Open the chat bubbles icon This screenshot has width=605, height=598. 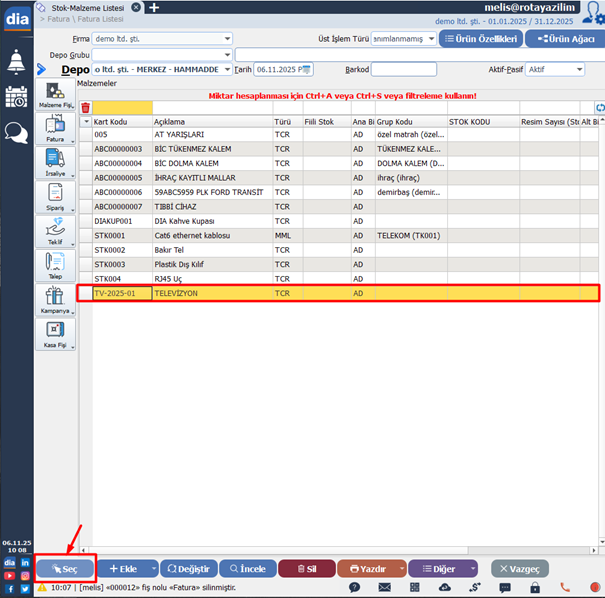[x=16, y=132]
